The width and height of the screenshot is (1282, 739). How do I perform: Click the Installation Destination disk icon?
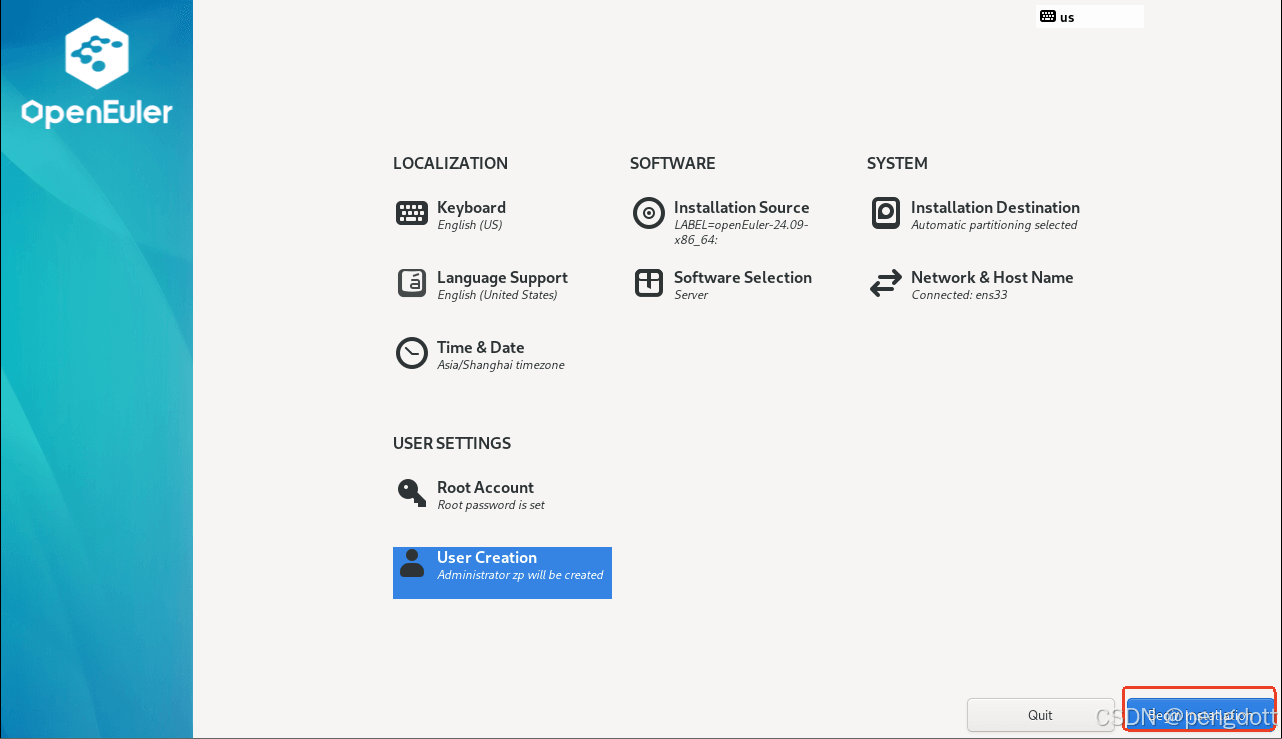pos(886,213)
